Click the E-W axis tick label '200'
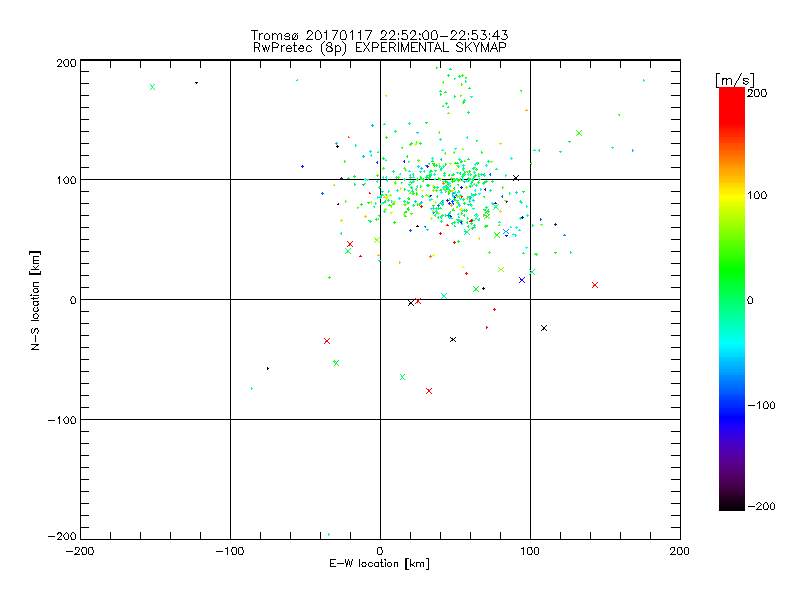Screen dimensions: 800x600 click(680, 551)
